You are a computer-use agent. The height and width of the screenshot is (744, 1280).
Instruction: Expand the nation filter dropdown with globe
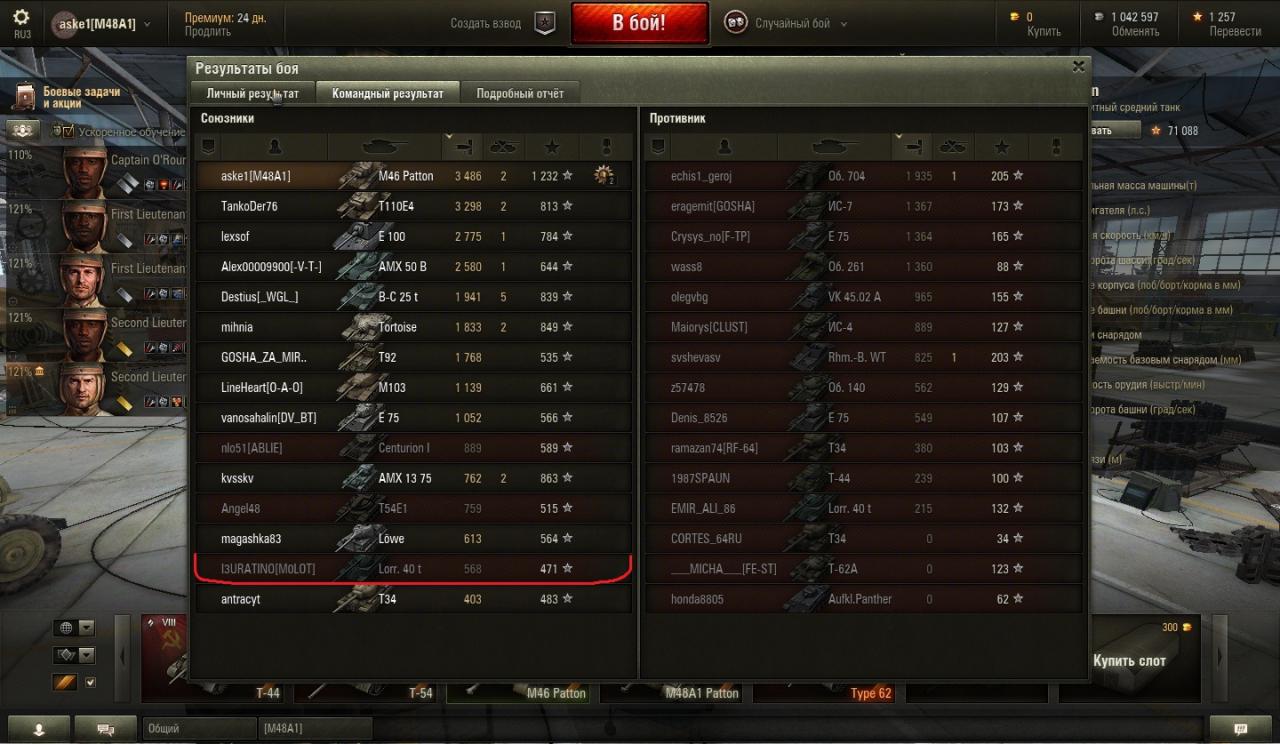pyautogui.click(x=75, y=628)
